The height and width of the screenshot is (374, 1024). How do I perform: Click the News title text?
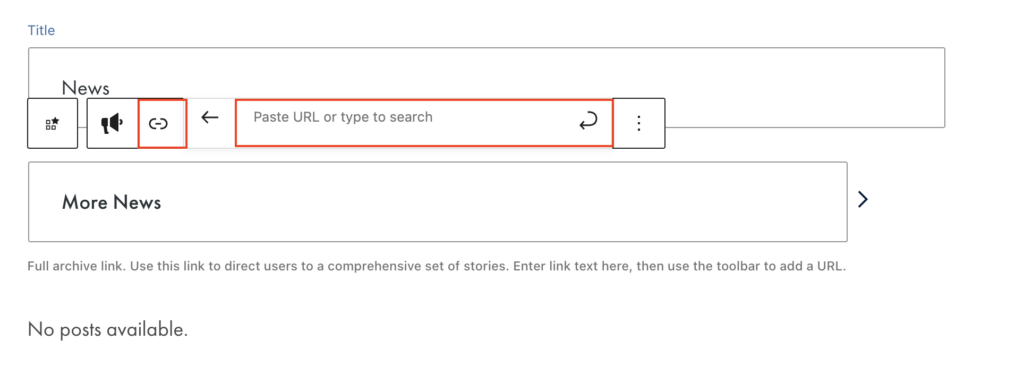pos(86,88)
